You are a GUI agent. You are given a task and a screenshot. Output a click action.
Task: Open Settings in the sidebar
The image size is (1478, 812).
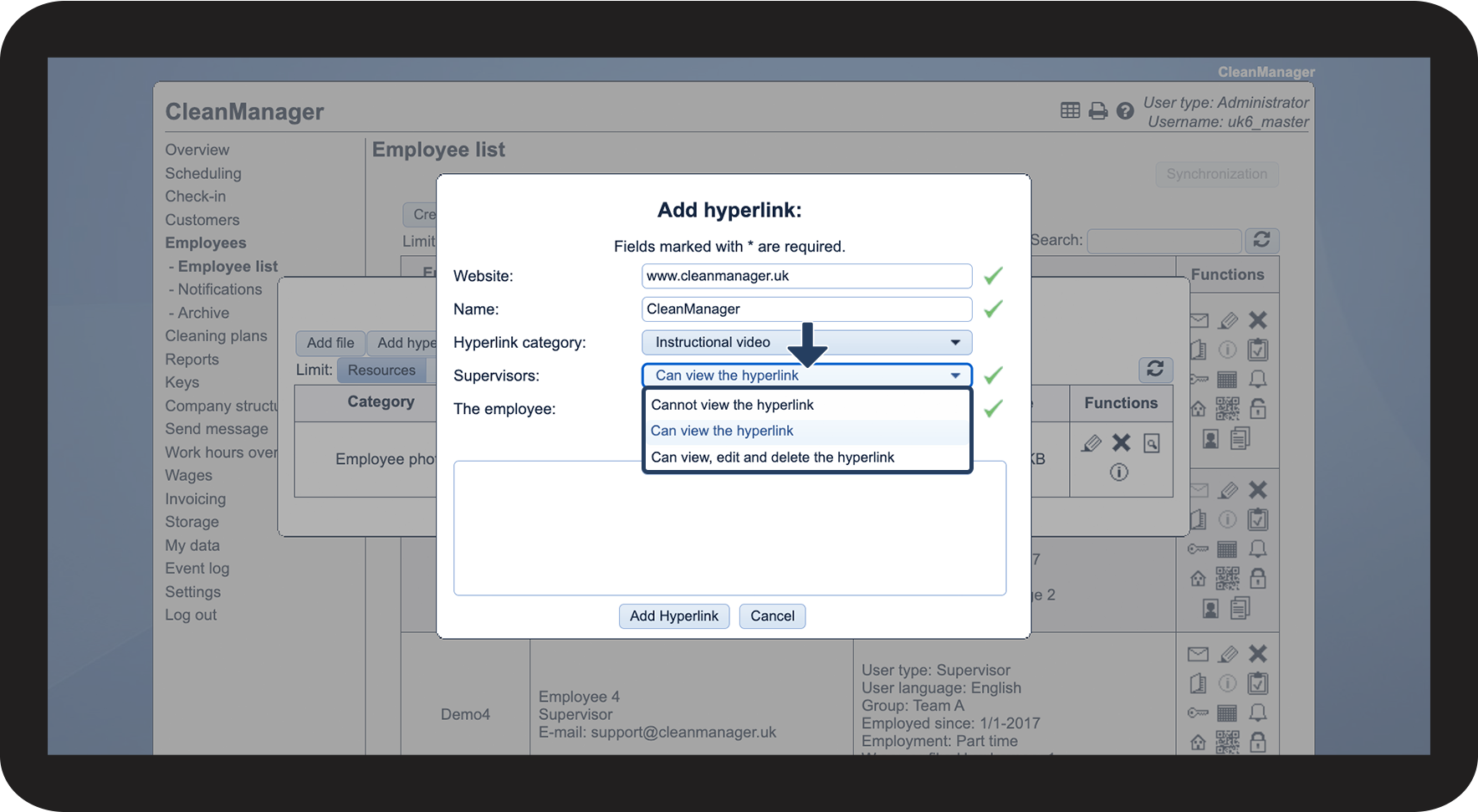[192, 592]
